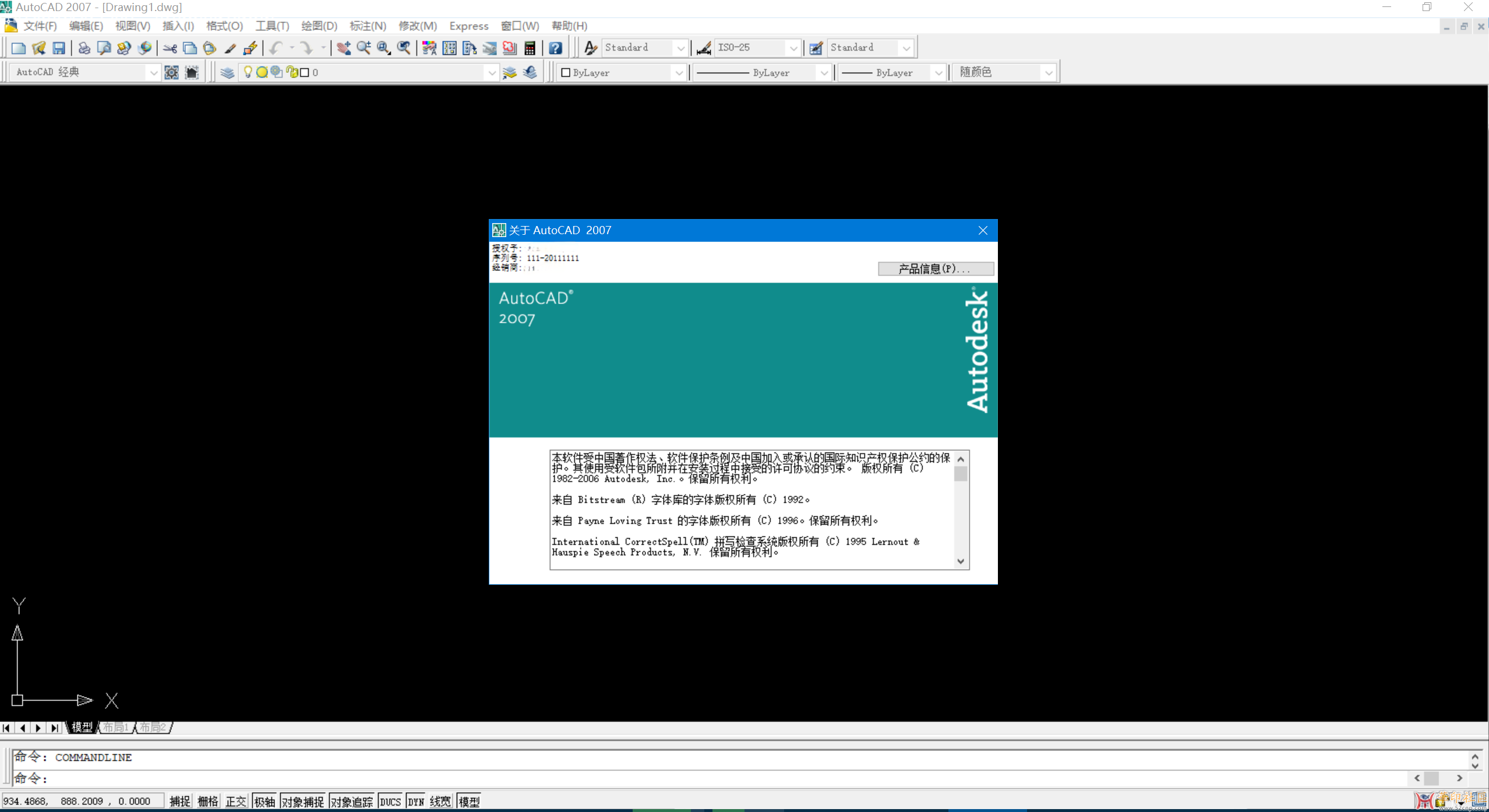Image resolution: width=1489 pixels, height=812 pixels.
Task: Open the 视图(V) menu
Action: click(132, 26)
